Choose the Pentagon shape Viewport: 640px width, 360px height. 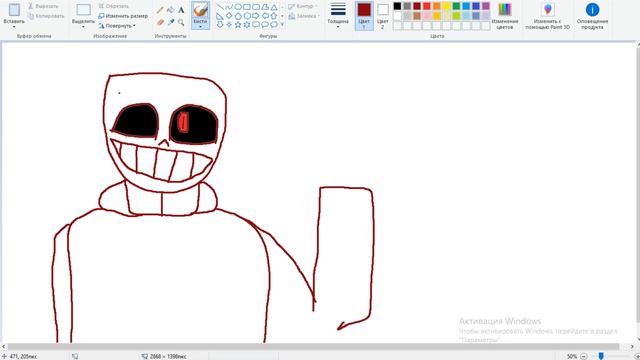tap(238, 16)
